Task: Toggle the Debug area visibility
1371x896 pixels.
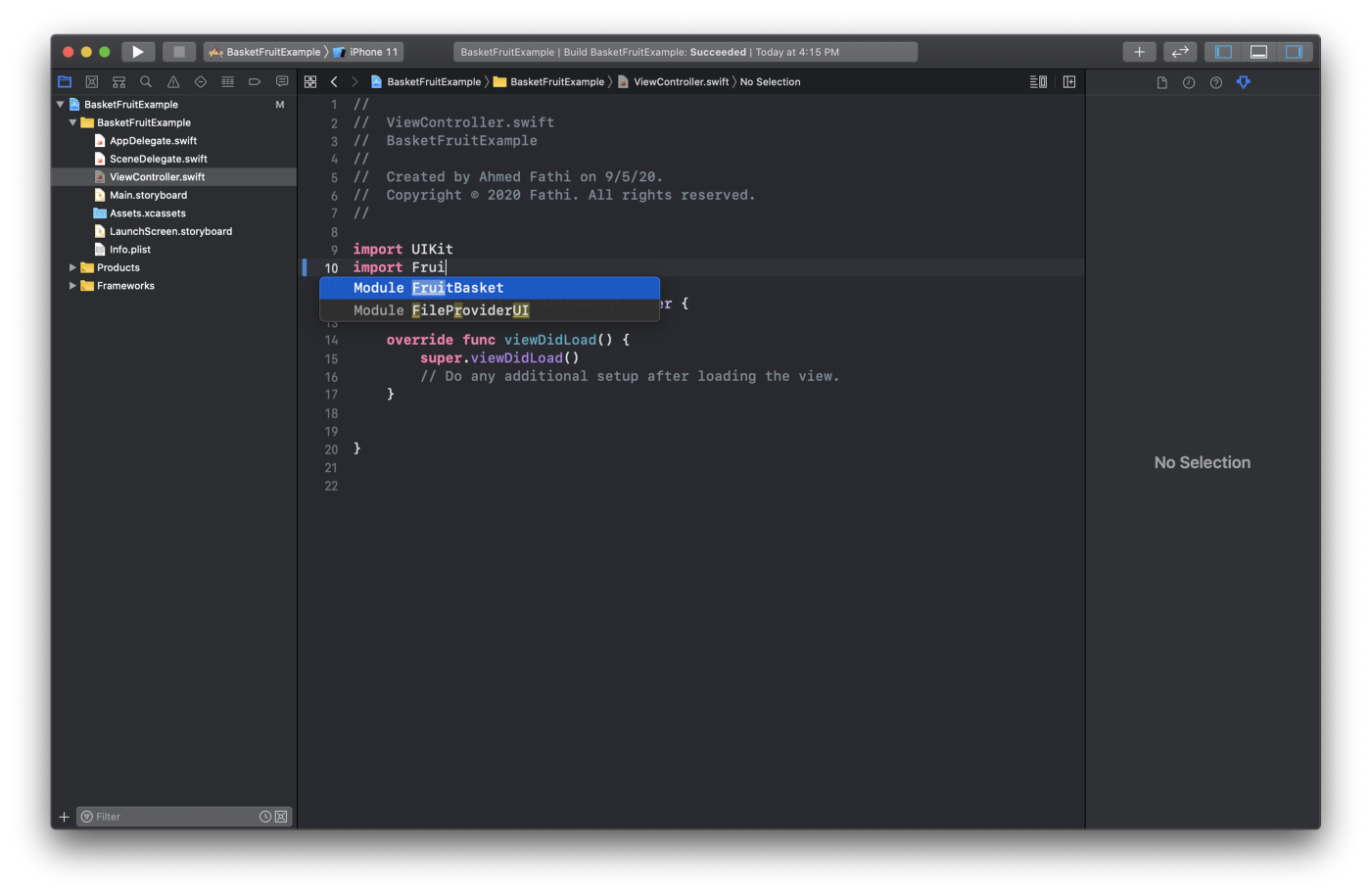Action: [1258, 51]
